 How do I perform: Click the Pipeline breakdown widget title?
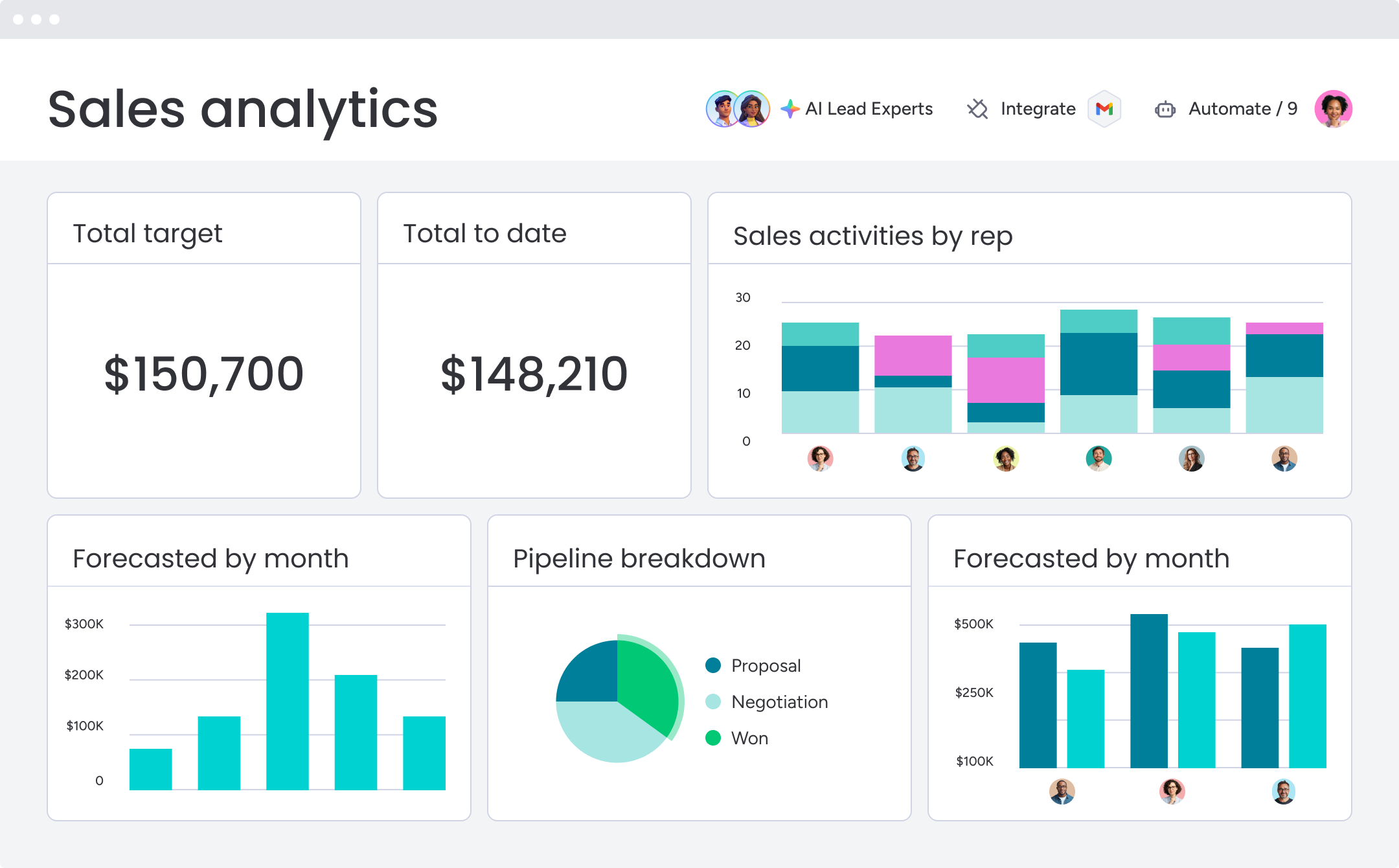[639, 558]
